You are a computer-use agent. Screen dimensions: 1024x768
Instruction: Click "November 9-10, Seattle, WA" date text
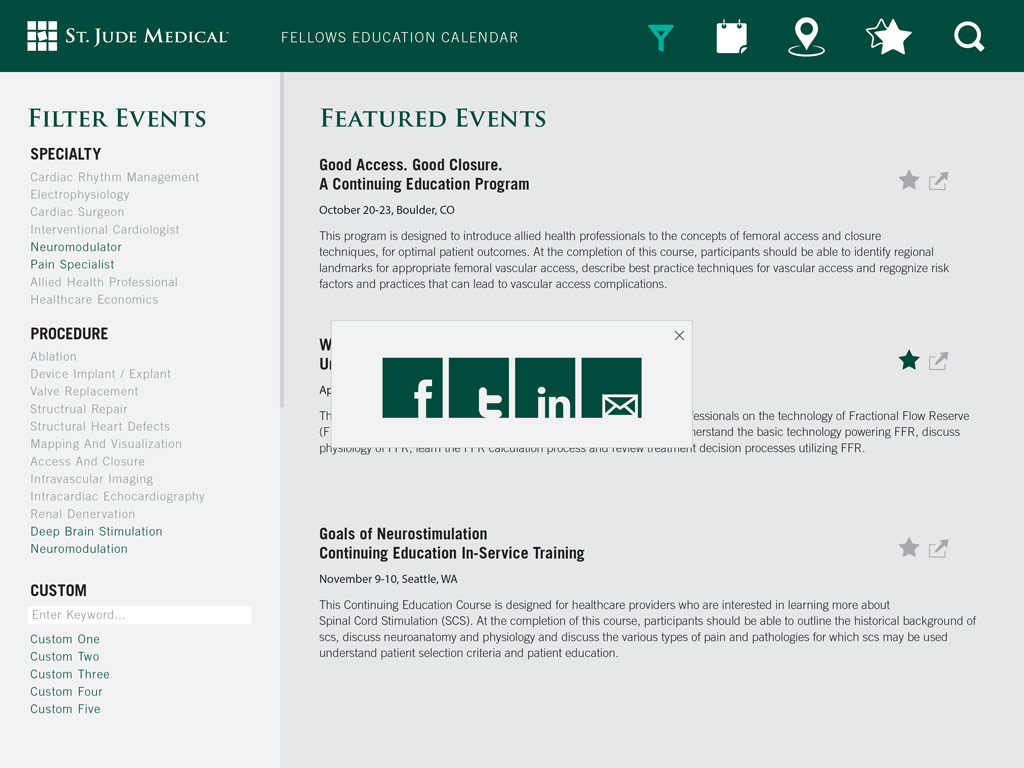pos(388,579)
